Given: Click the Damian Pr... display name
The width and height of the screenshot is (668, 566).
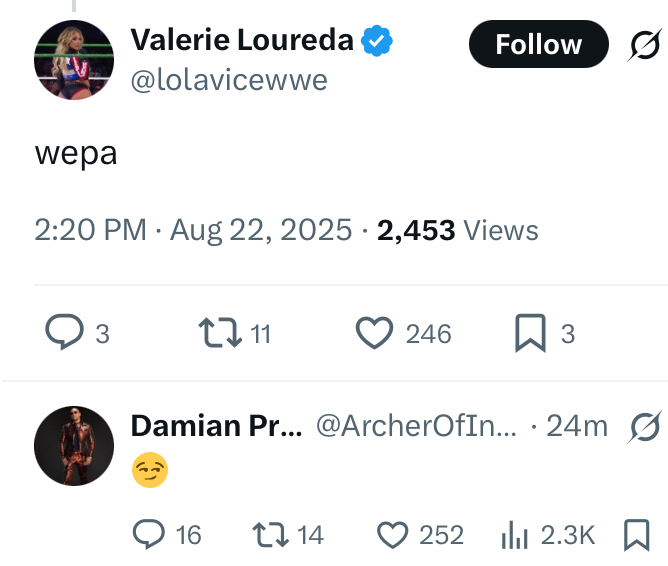Looking at the screenshot, I should [x=214, y=426].
